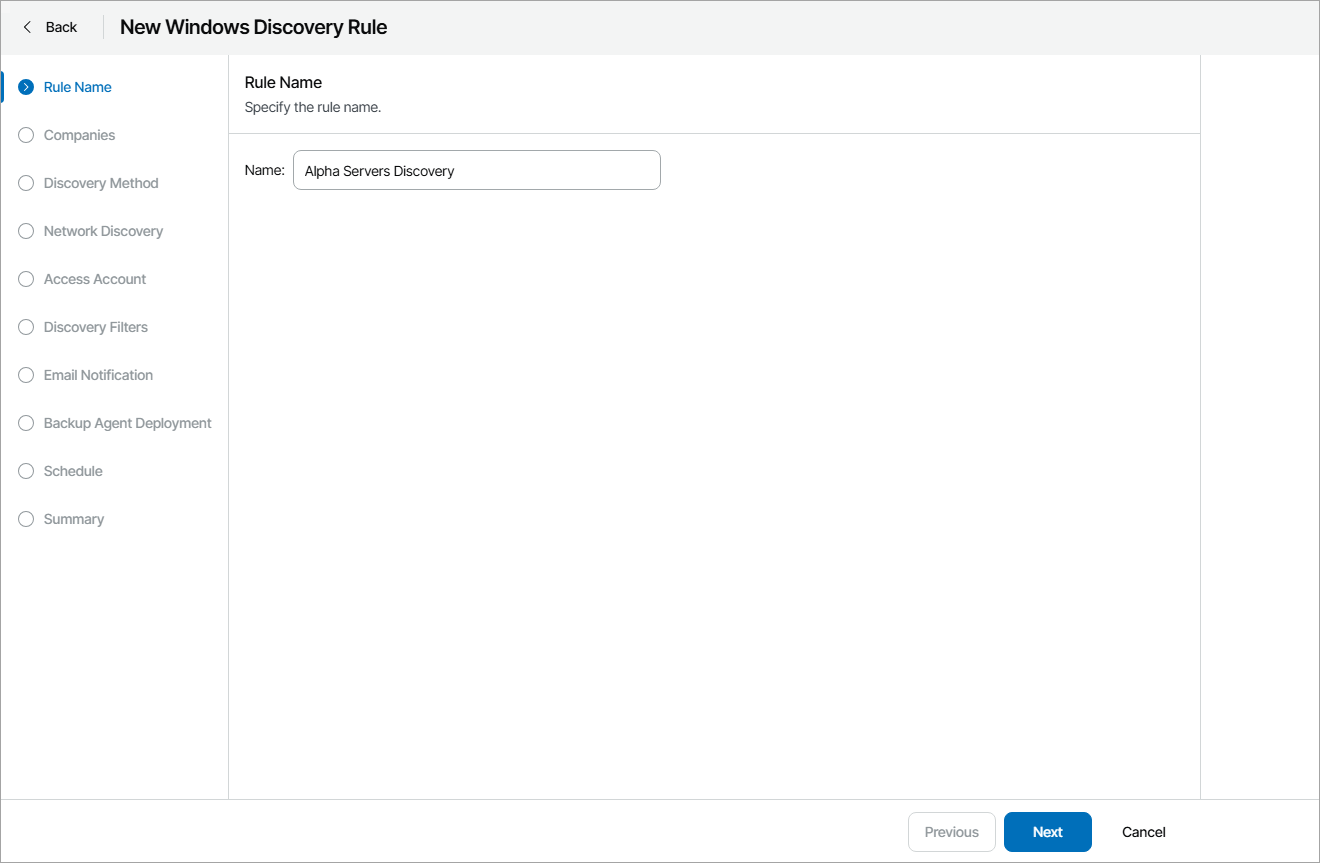The image size is (1320, 863).
Task: Click the Rule Name step indicator icon
Action: coord(26,87)
